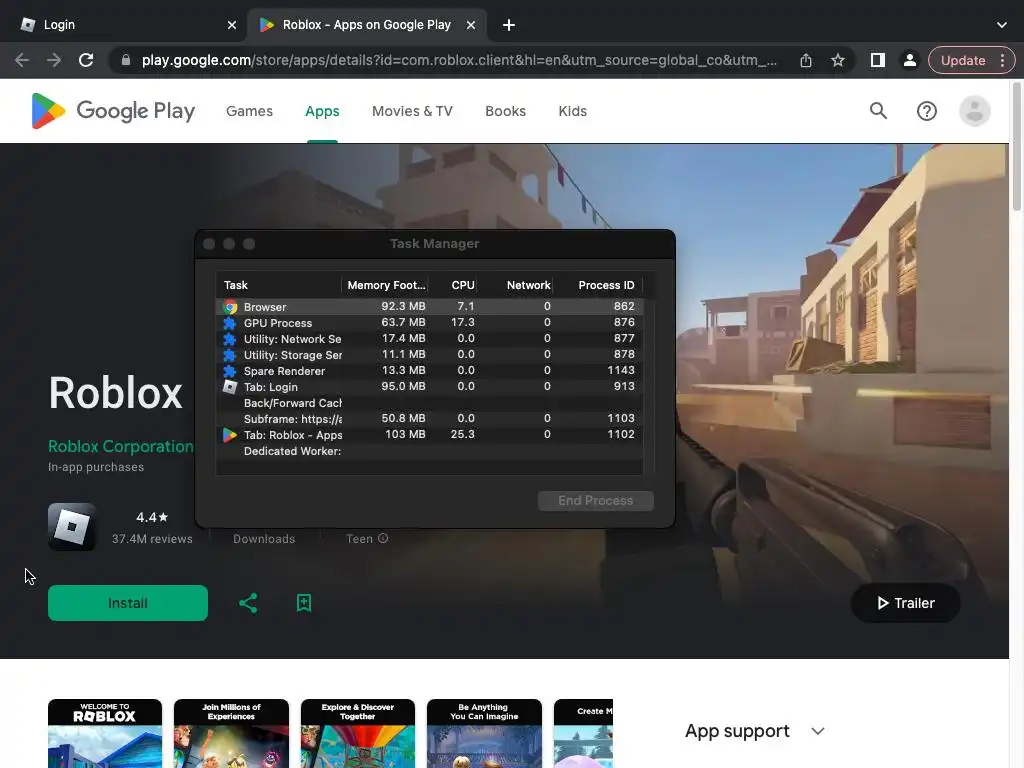Open Google Play search magnifier
This screenshot has height=768, width=1024.
click(878, 111)
